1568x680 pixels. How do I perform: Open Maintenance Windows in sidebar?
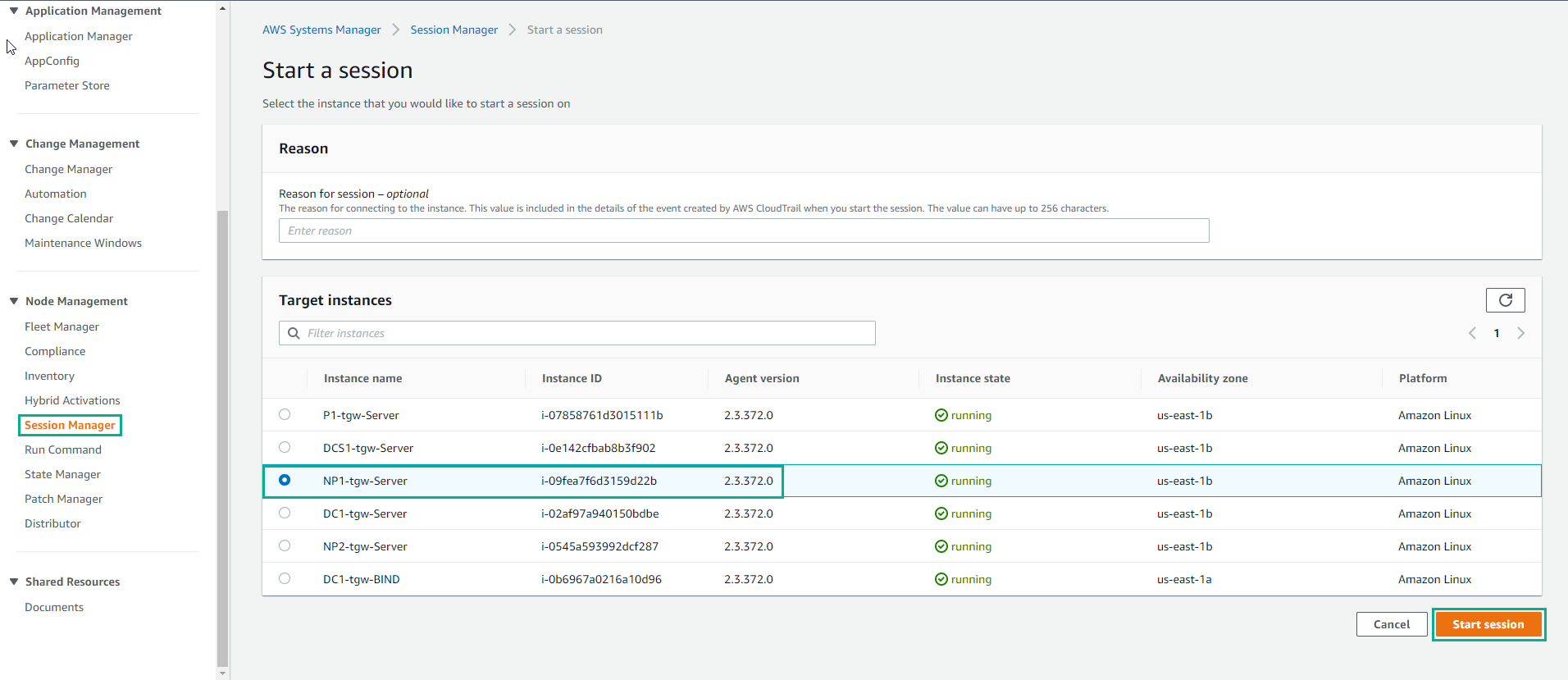click(x=84, y=243)
